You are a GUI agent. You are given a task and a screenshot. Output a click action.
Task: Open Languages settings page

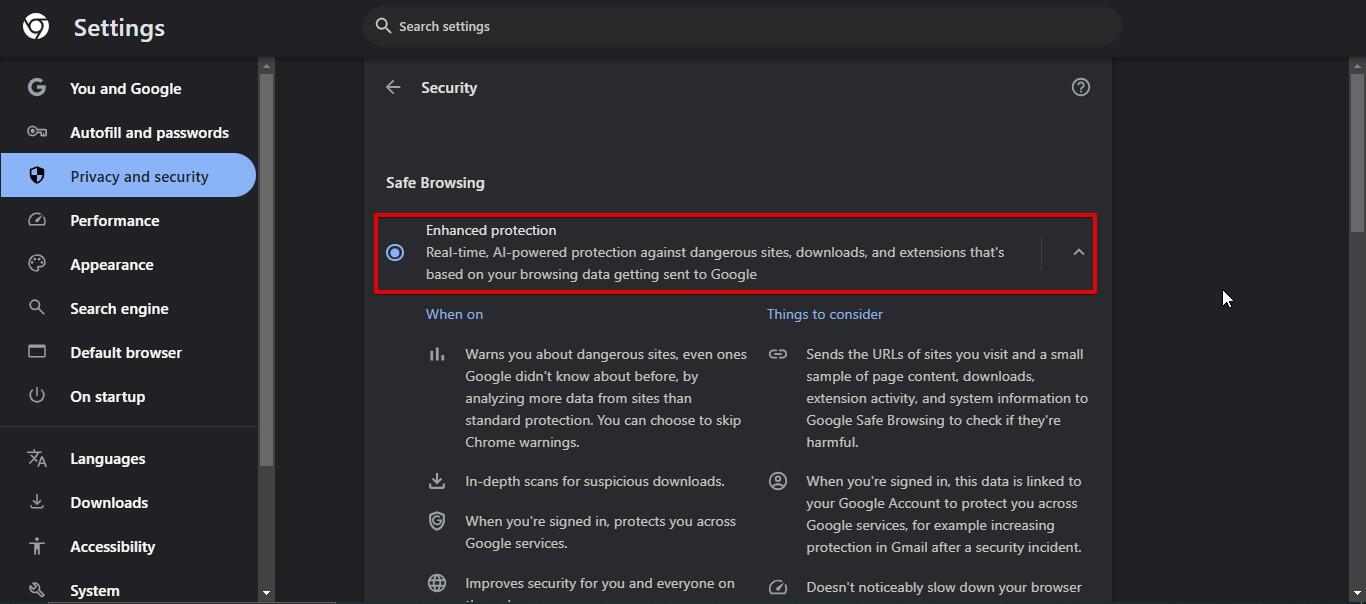click(108, 458)
